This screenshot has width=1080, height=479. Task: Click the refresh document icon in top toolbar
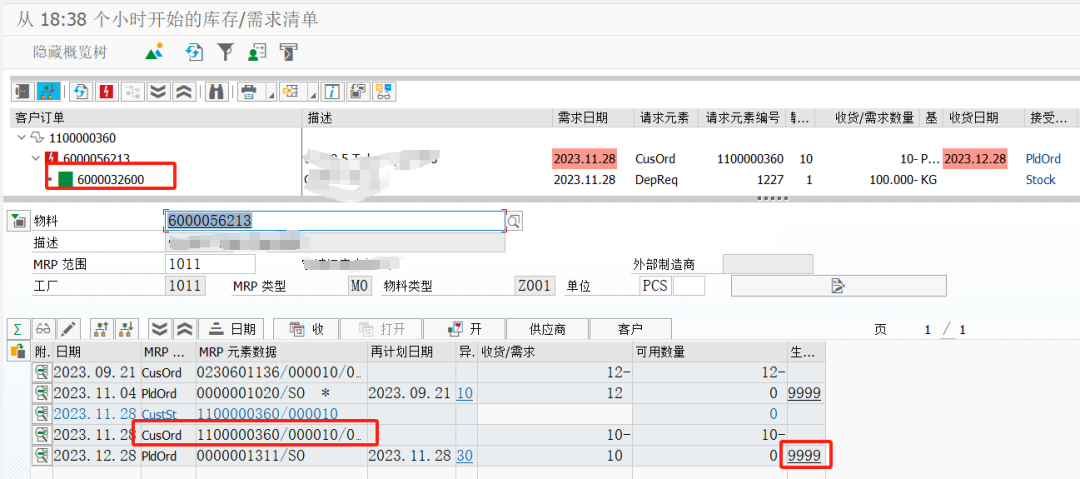click(195, 52)
